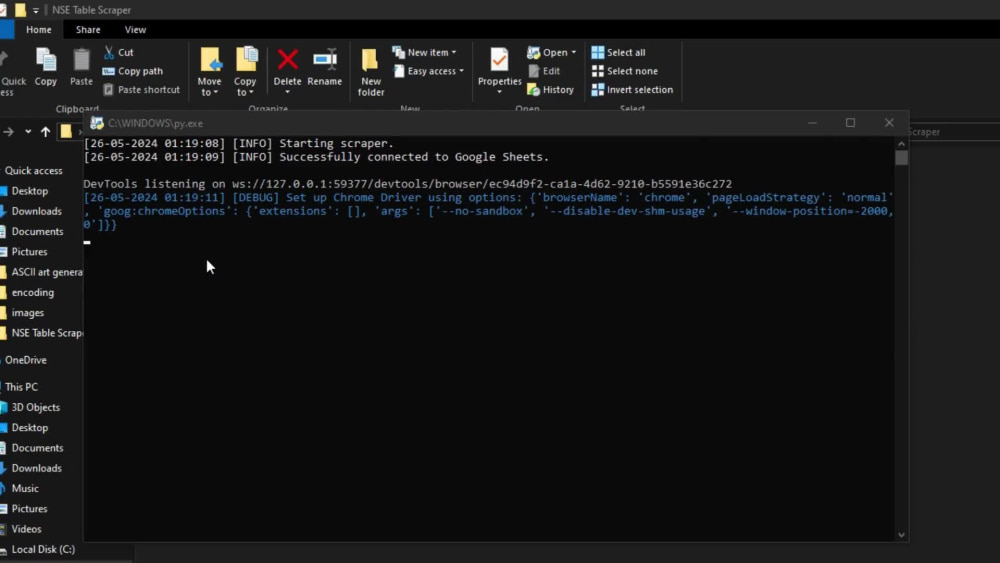1000x563 pixels.
Task: Click Paste shortcut in the ribbon
Action: coord(142,89)
